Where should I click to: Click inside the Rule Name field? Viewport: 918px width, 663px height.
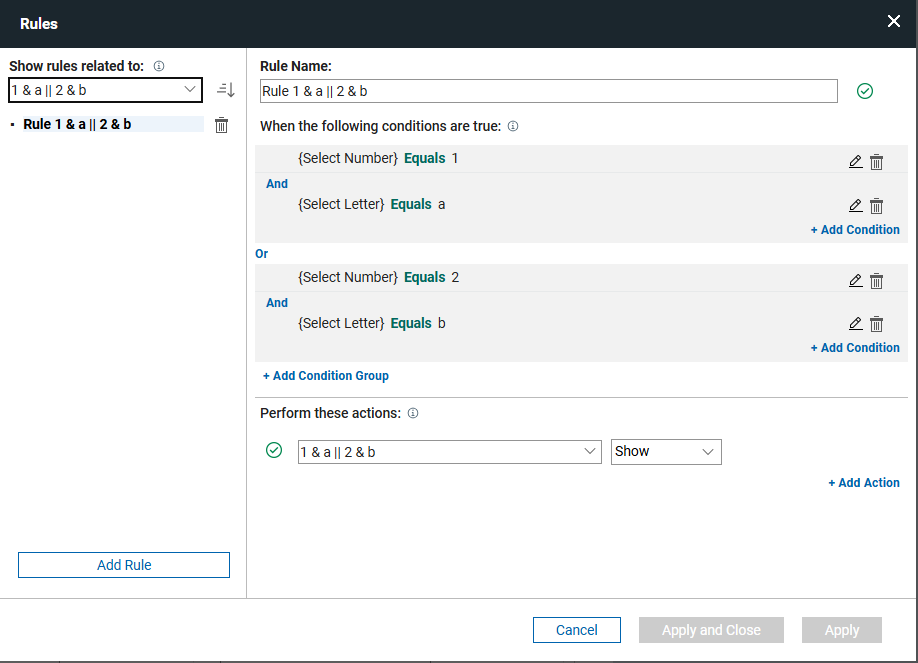tap(548, 90)
